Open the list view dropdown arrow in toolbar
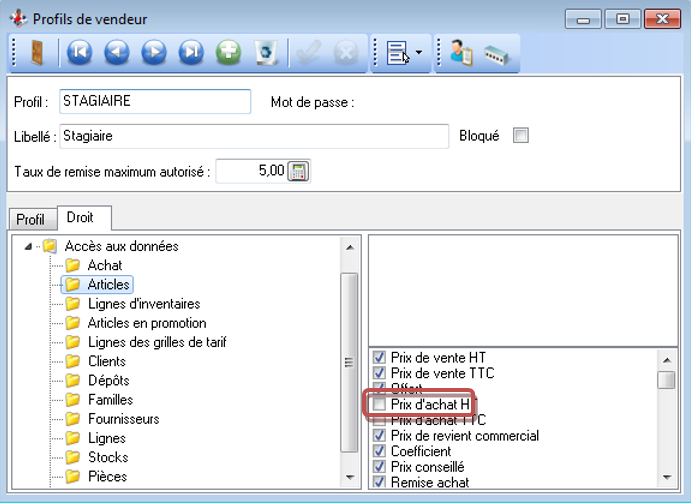The image size is (691, 503). (x=417, y=54)
